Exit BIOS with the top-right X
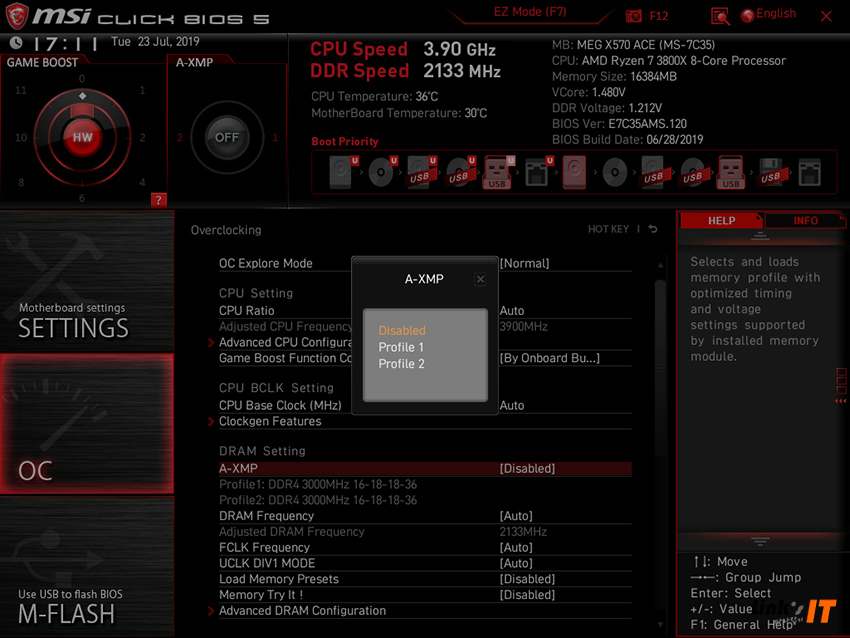 (x=826, y=16)
